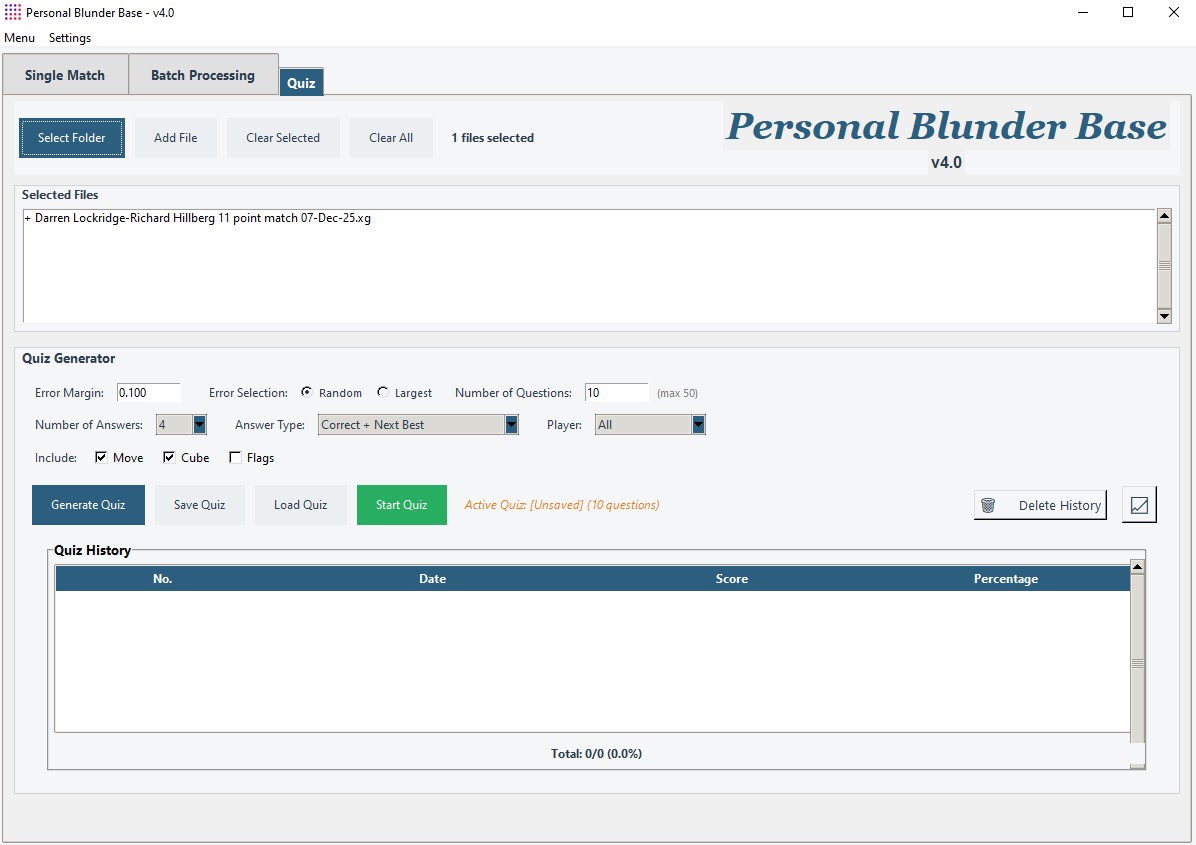Select the Largest error selection option

[383, 393]
